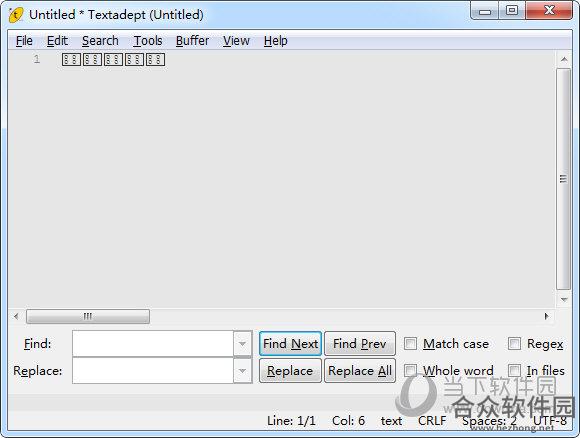
Task: Open the Tools menu
Action: tap(148, 41)
